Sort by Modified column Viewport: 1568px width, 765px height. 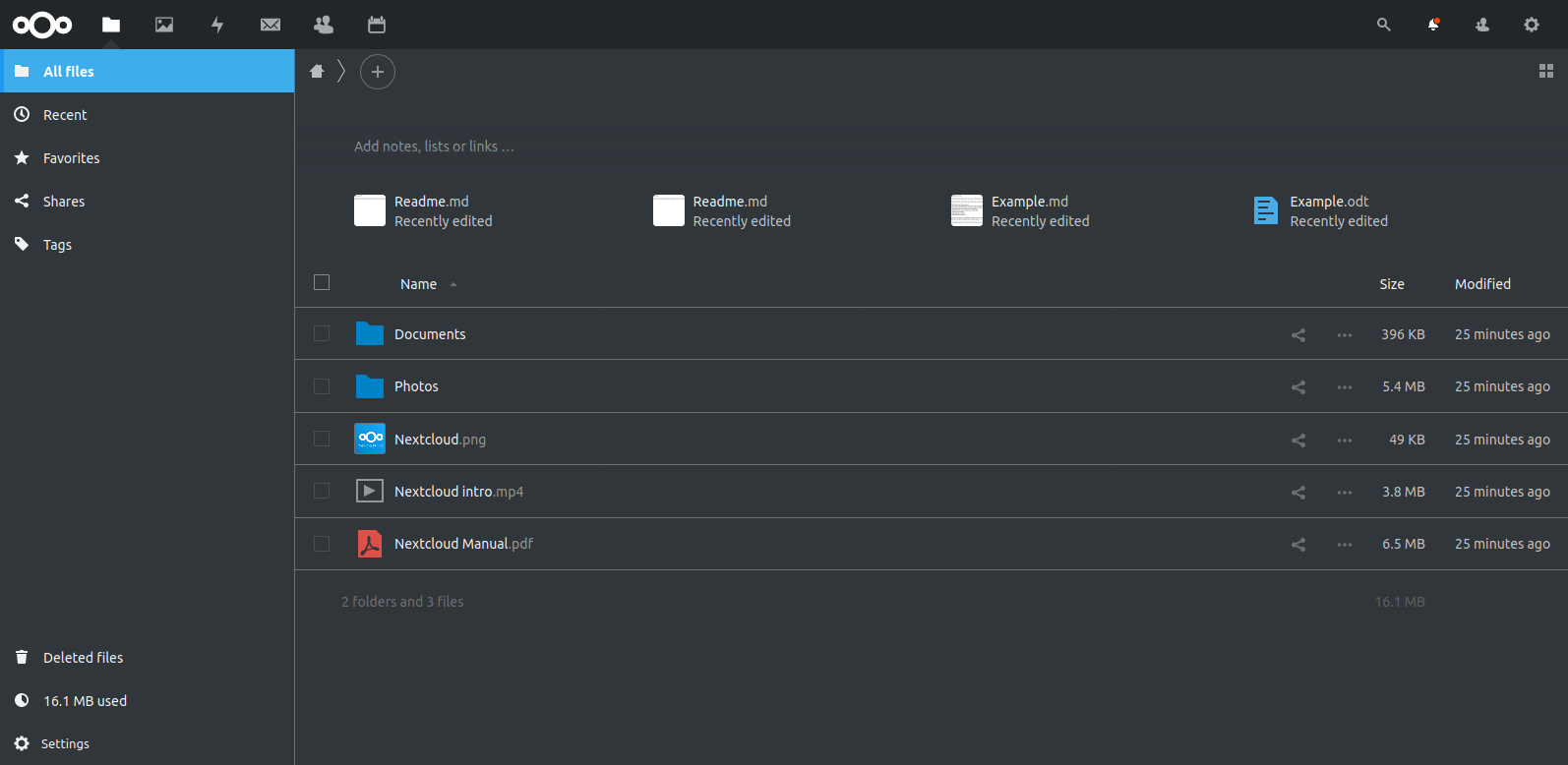[x=1482, y=284]
